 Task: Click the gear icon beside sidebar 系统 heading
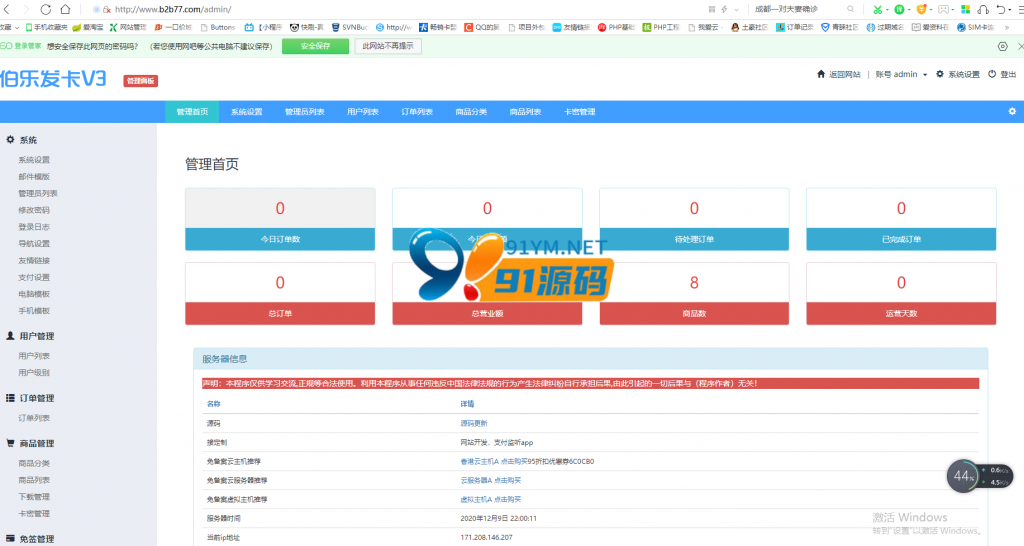pos(10,140)
